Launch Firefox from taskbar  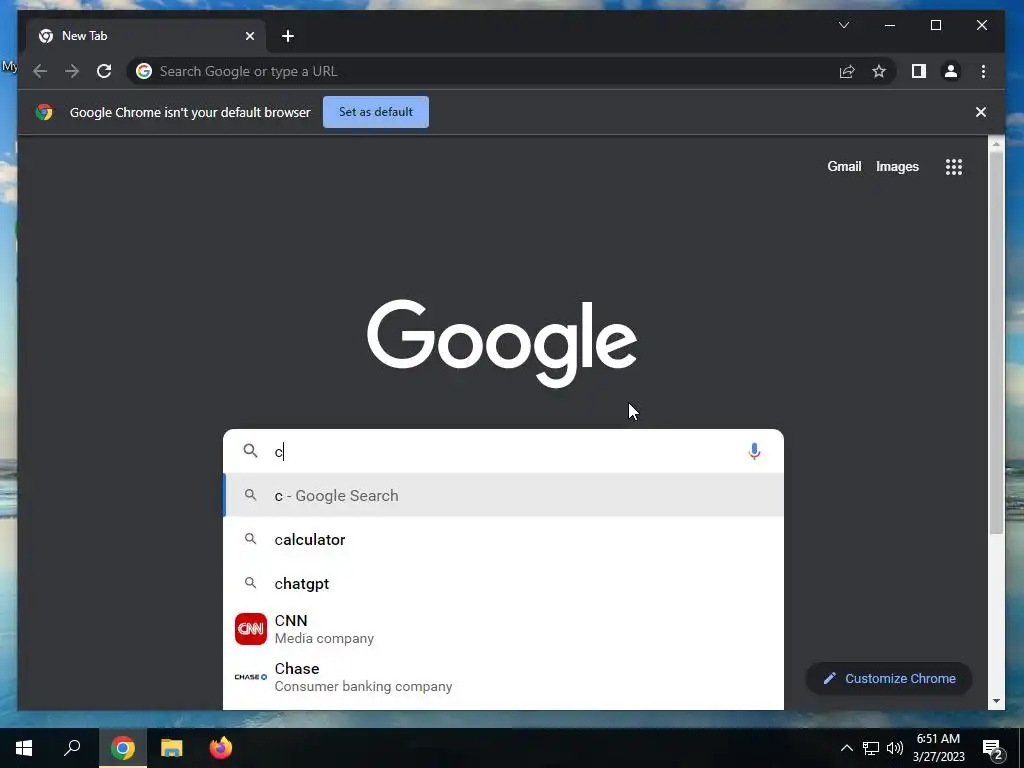pyautogui.click(x=221, y=748)
